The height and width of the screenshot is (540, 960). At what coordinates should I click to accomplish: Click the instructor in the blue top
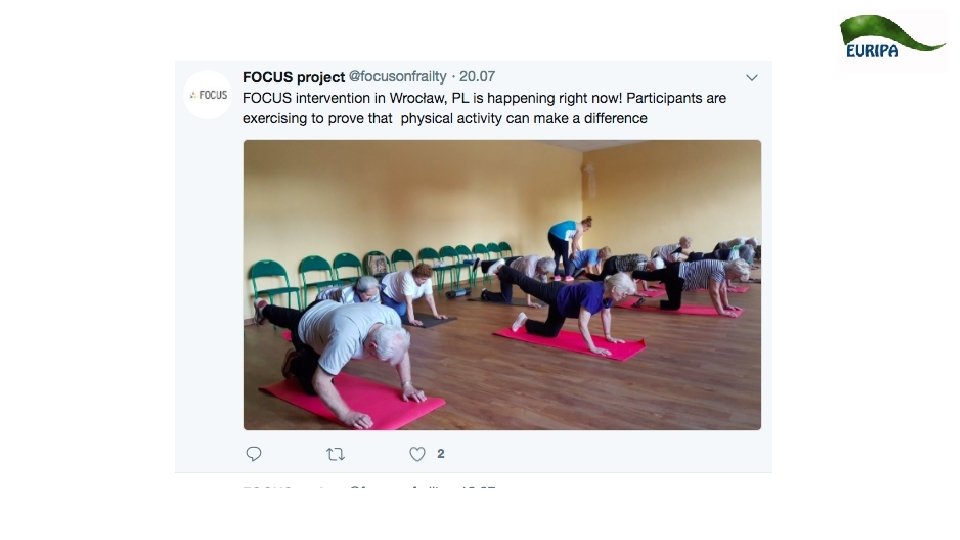click(x=568, y=248)
